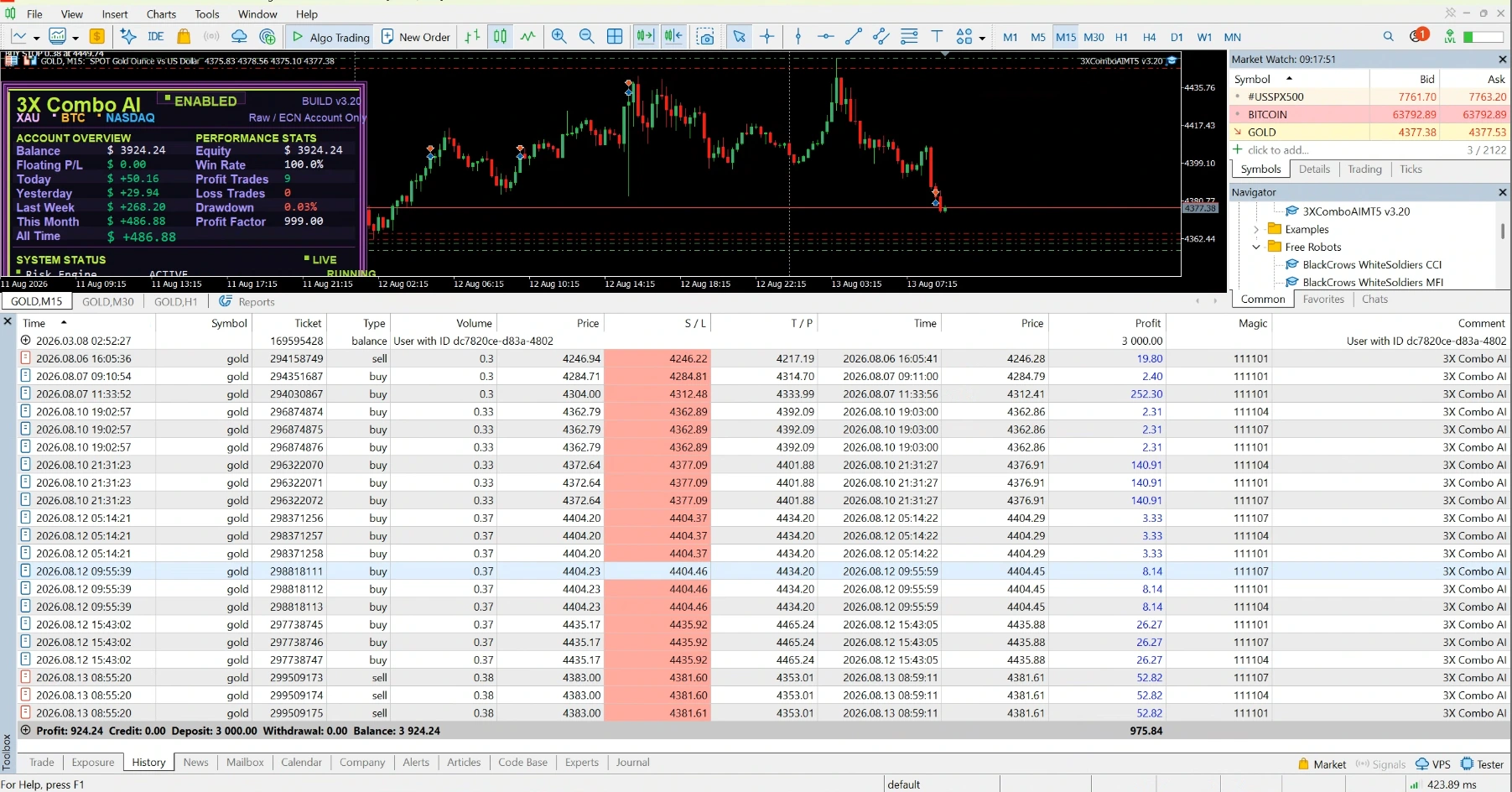Select the trendline drawing tool
Viewport: 1512px width, 792px height.
coord(854,36)
